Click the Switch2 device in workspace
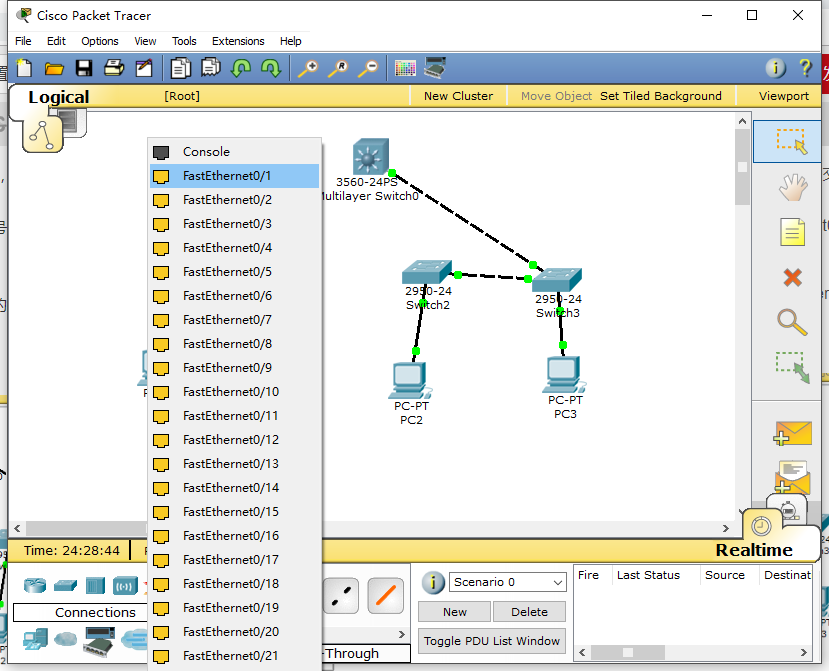Image resolution: width=829 pixels, height=671 pixels. coord(427,272)
